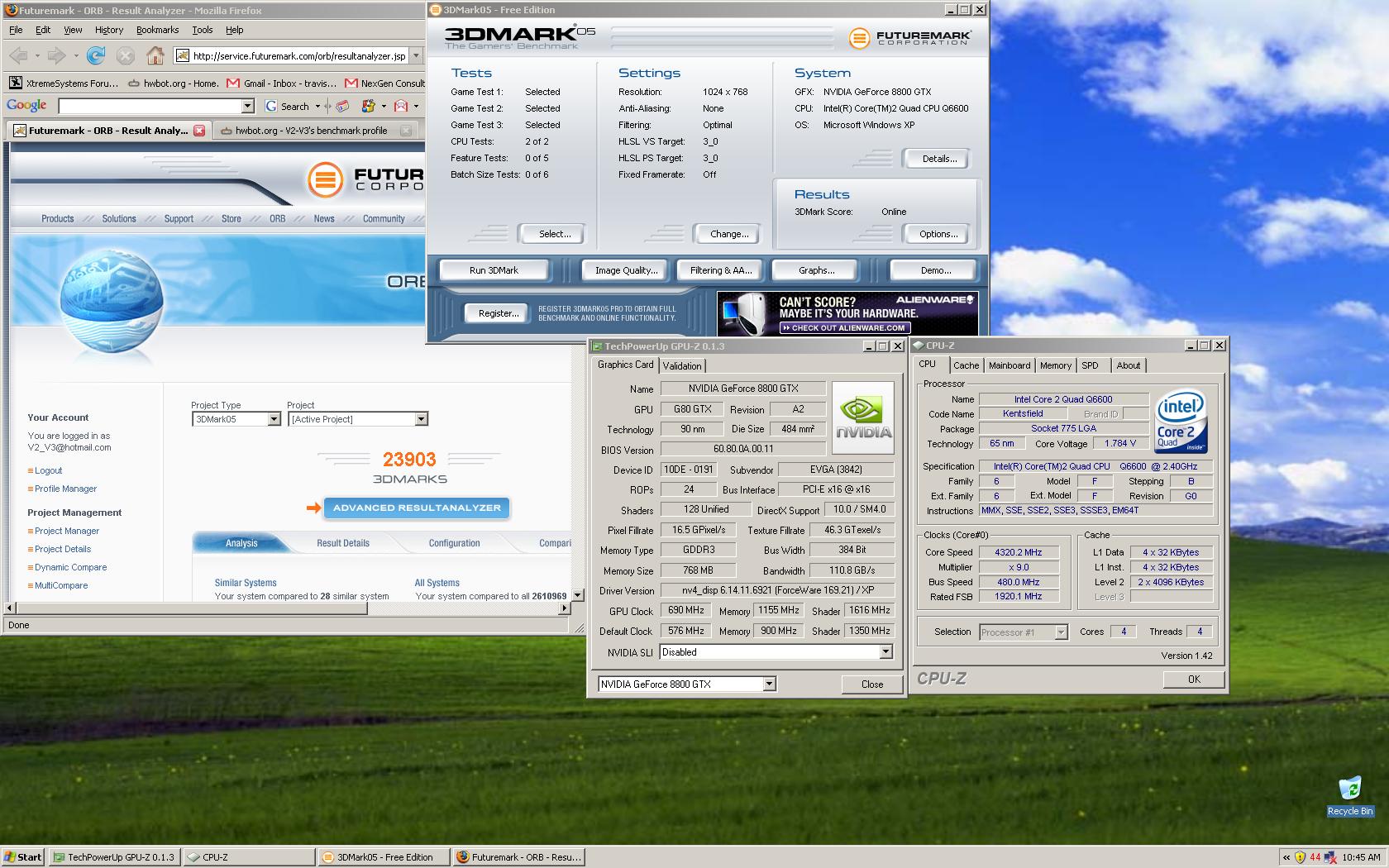Click the Google toolbar news icon
The height and width of the screenshot is (868, 1389).
(342, 106)
